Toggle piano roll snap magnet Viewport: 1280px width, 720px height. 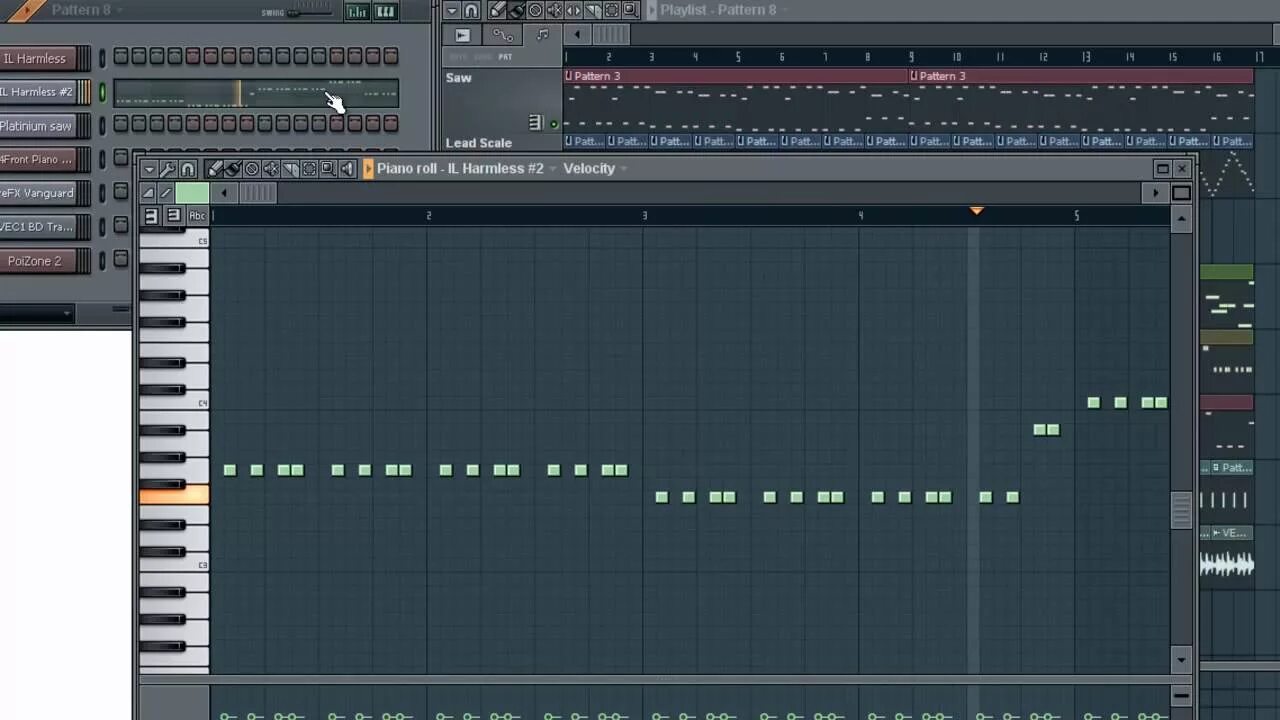(188, 169)
